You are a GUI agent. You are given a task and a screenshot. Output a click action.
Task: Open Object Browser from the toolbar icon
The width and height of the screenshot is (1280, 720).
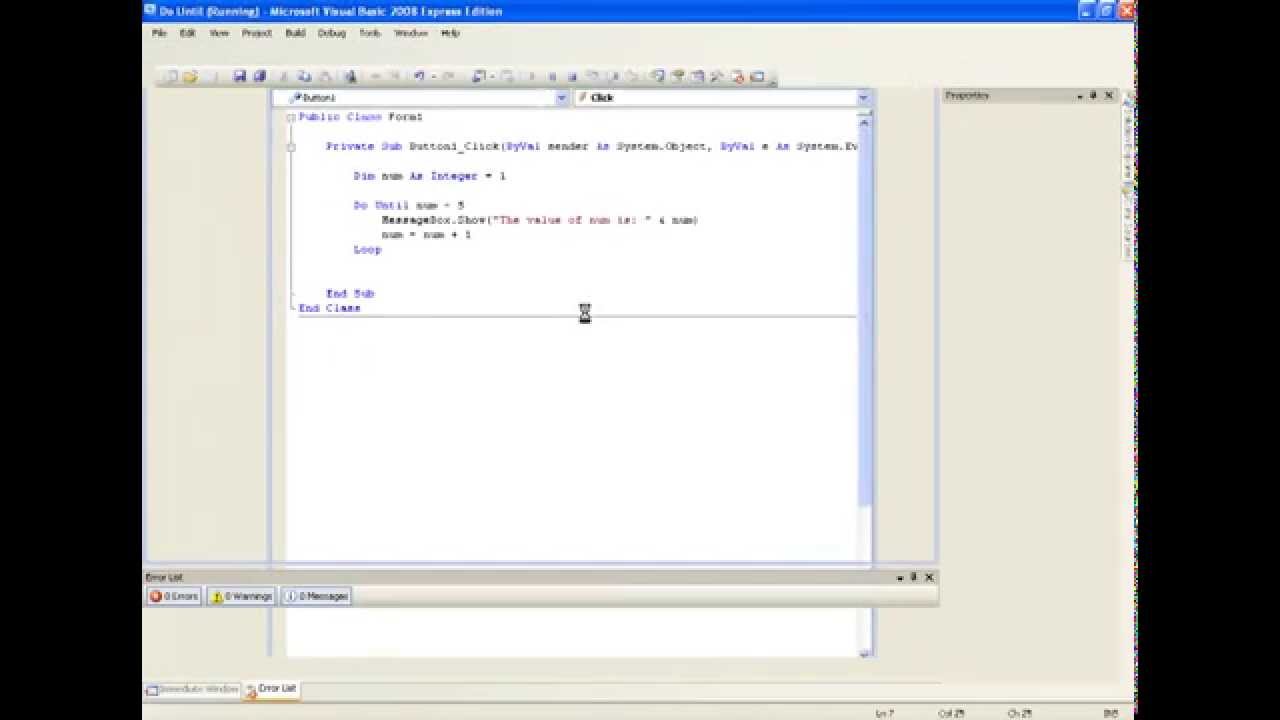click(698, 76)
